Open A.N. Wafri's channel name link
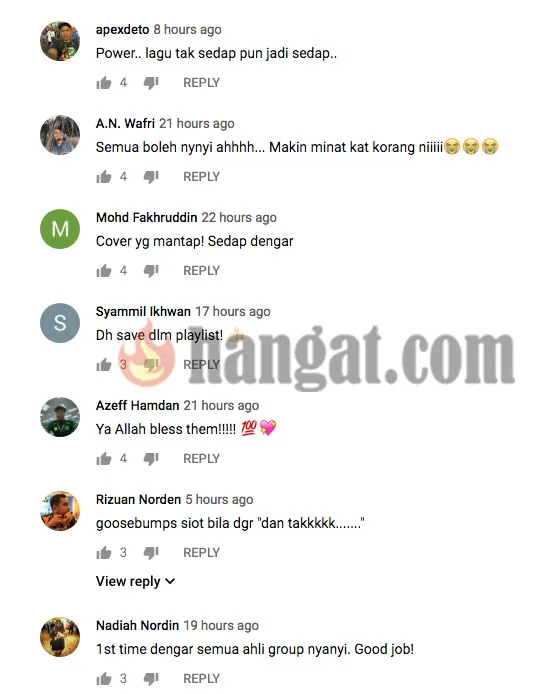Screen dimensions: 555x694 point(125,123)
